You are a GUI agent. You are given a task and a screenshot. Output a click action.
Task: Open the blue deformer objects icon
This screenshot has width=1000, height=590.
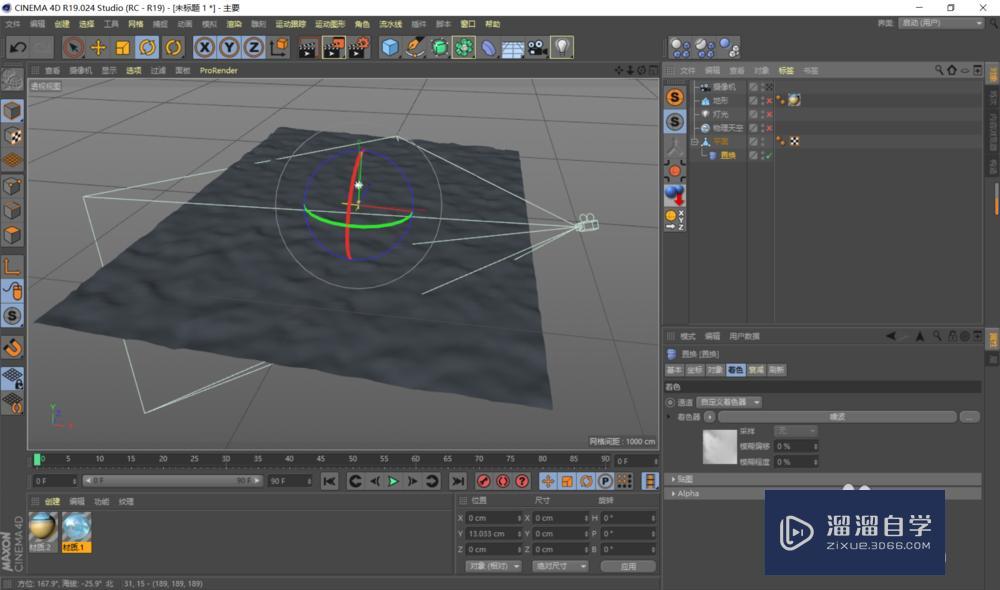coord(488,47)
